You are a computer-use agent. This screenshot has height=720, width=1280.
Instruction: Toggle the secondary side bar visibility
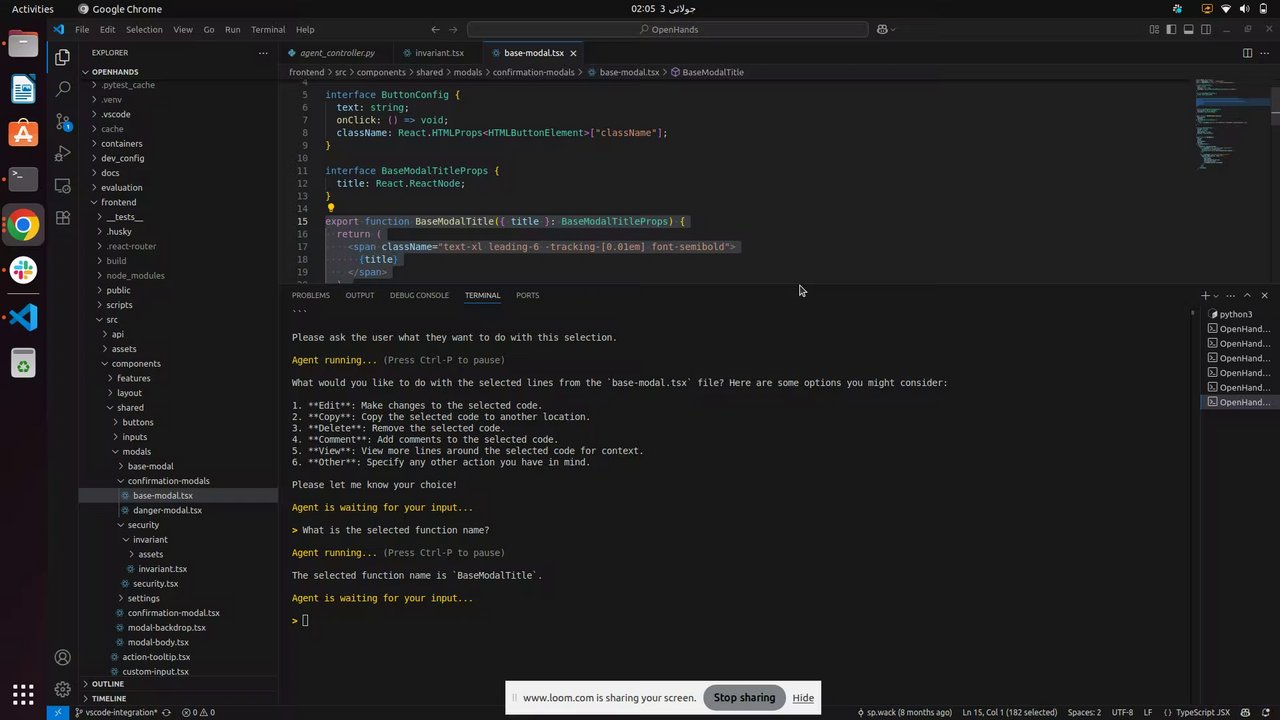click(x=1206, y=30)
